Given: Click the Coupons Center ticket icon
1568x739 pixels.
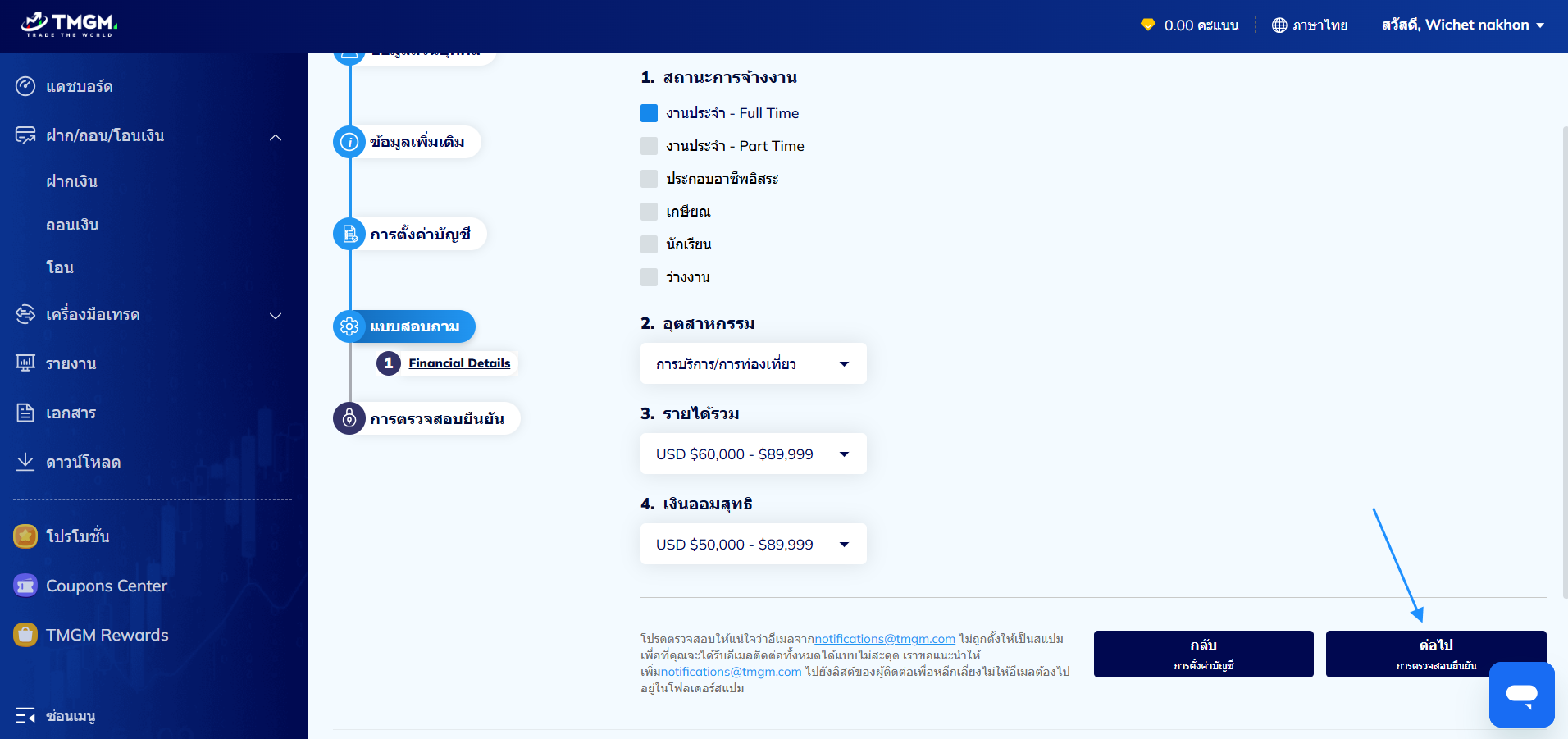Looking at the screenshot, I should click(25, 586).
